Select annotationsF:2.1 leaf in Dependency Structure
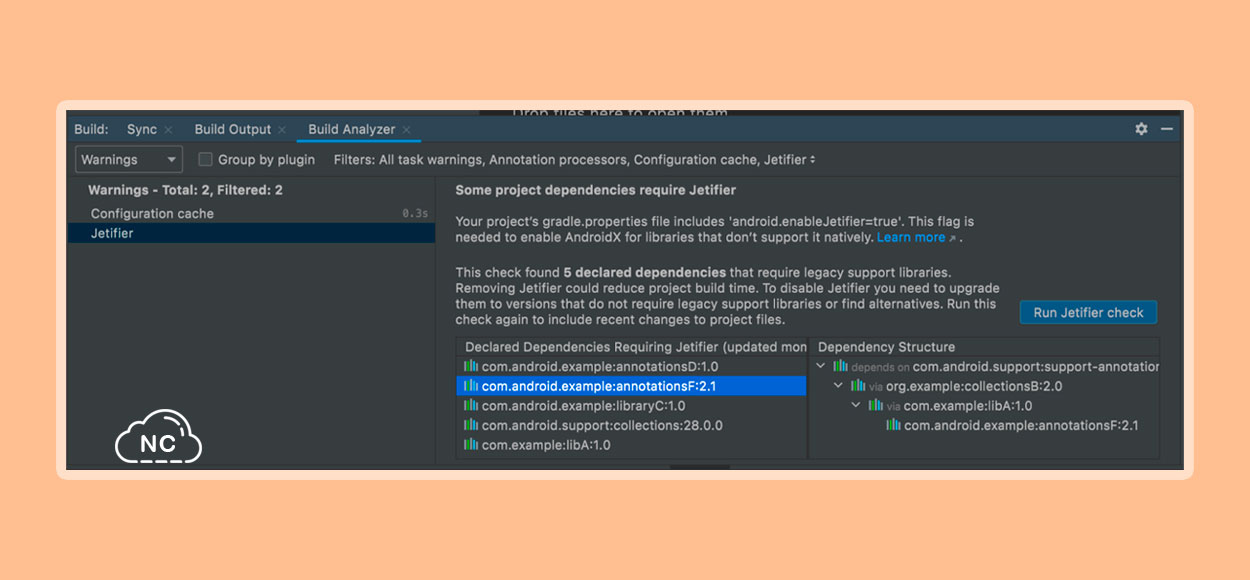 click(x=1021, y=425)
